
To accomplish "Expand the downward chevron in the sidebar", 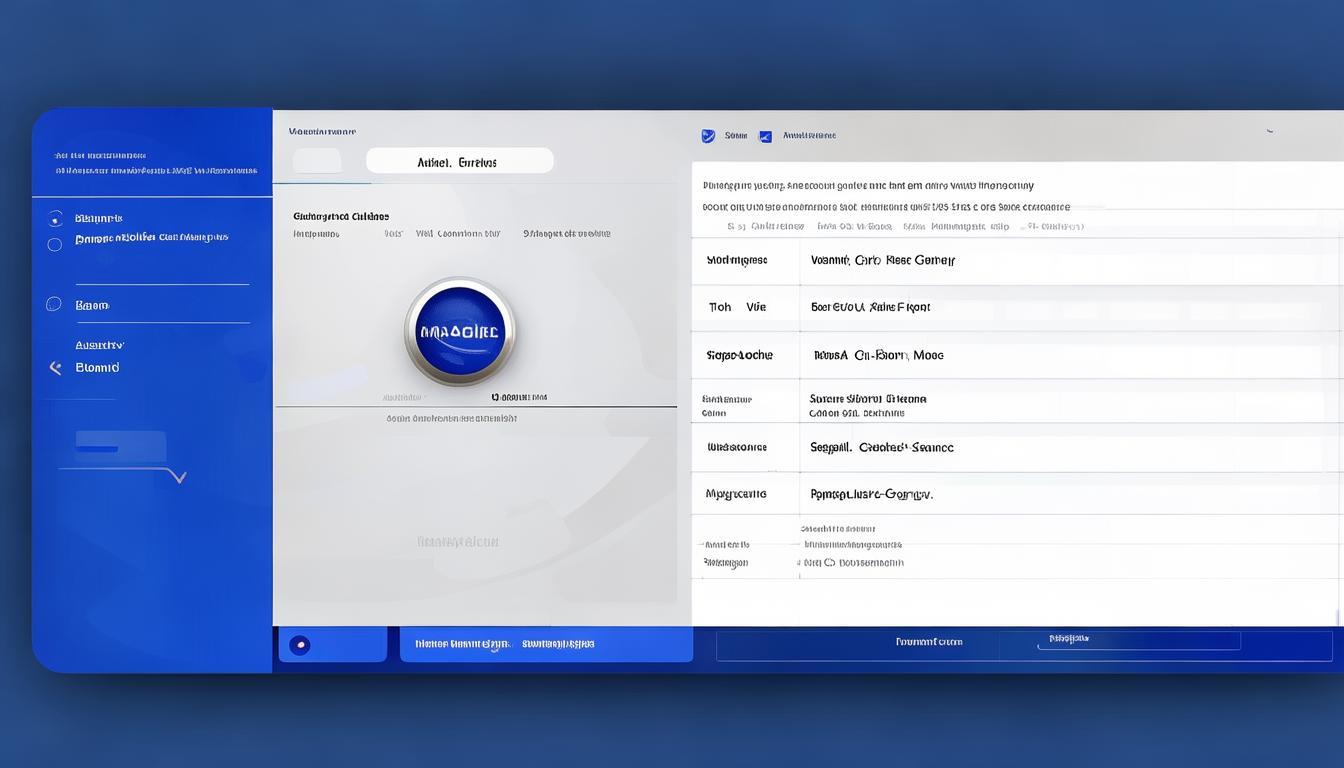I will [179, 477].
